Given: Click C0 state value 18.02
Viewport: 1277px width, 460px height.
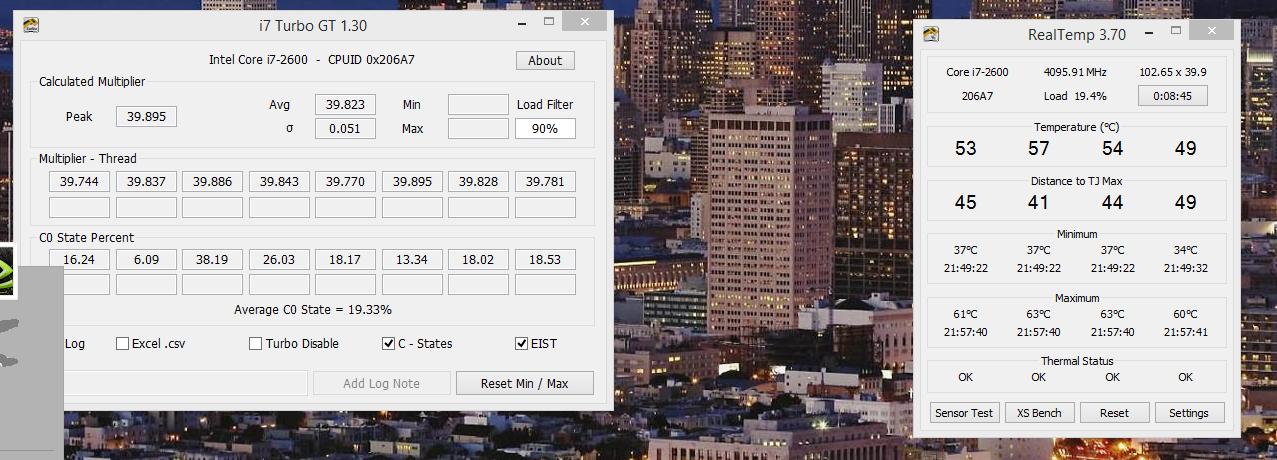Looking at the screenshot, I should pos(478,259).
